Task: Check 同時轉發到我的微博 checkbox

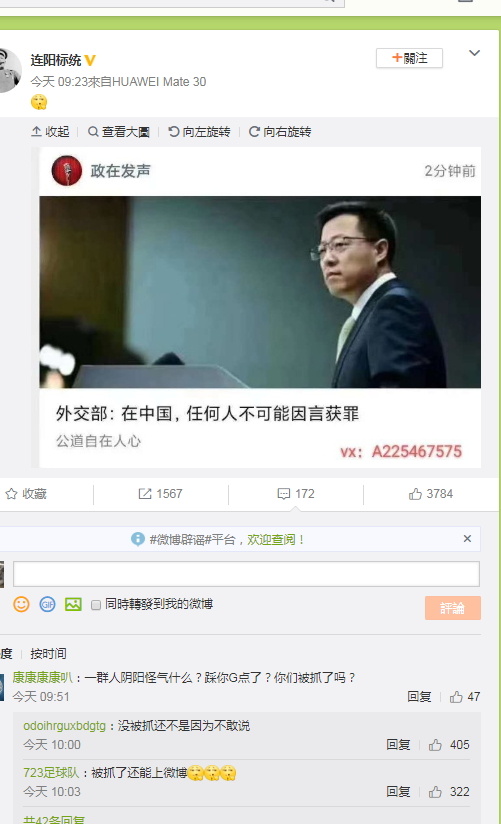Action: [96, 605]
